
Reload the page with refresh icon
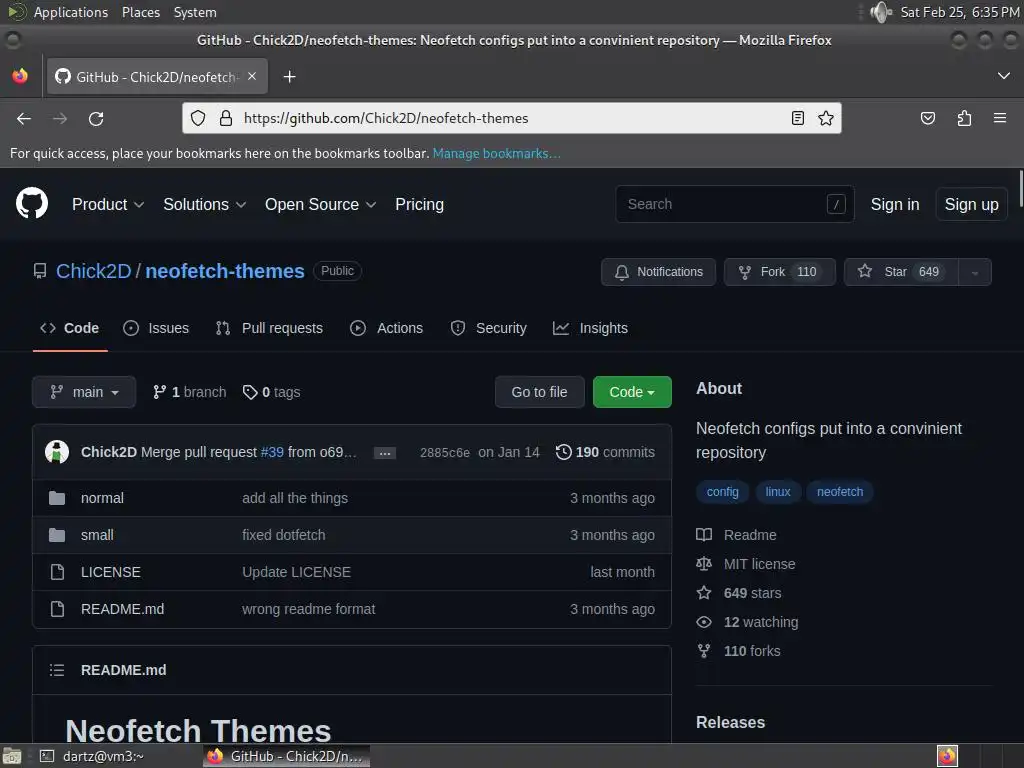click(x=96, y=119)
